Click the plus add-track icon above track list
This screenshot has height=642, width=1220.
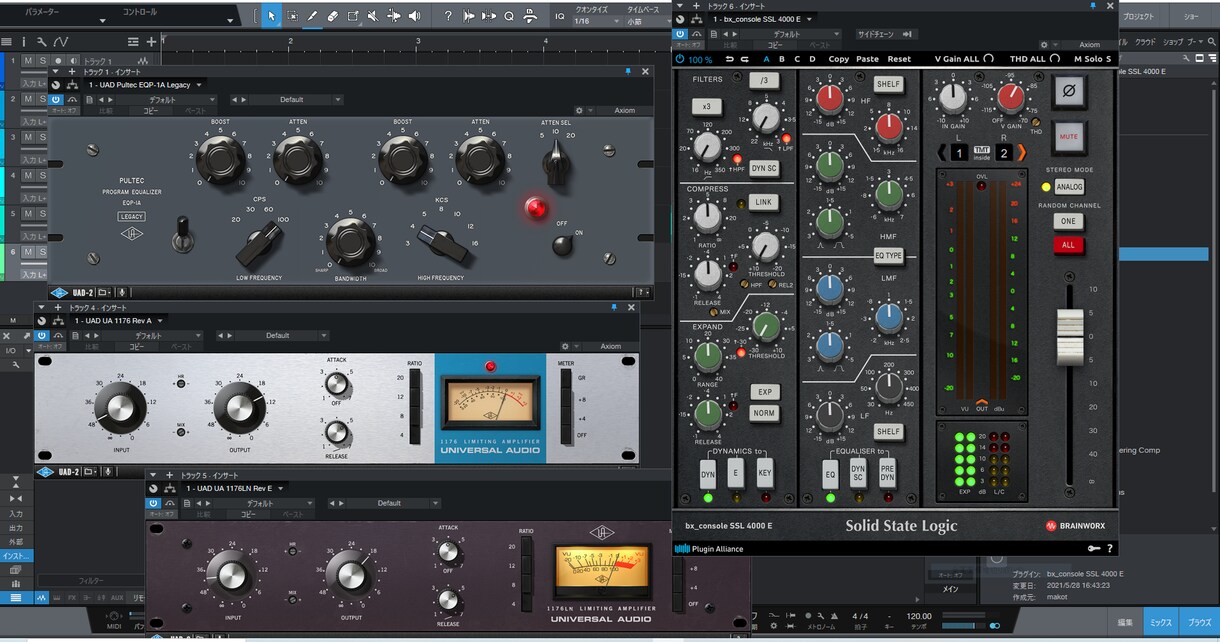coord(151,42)
